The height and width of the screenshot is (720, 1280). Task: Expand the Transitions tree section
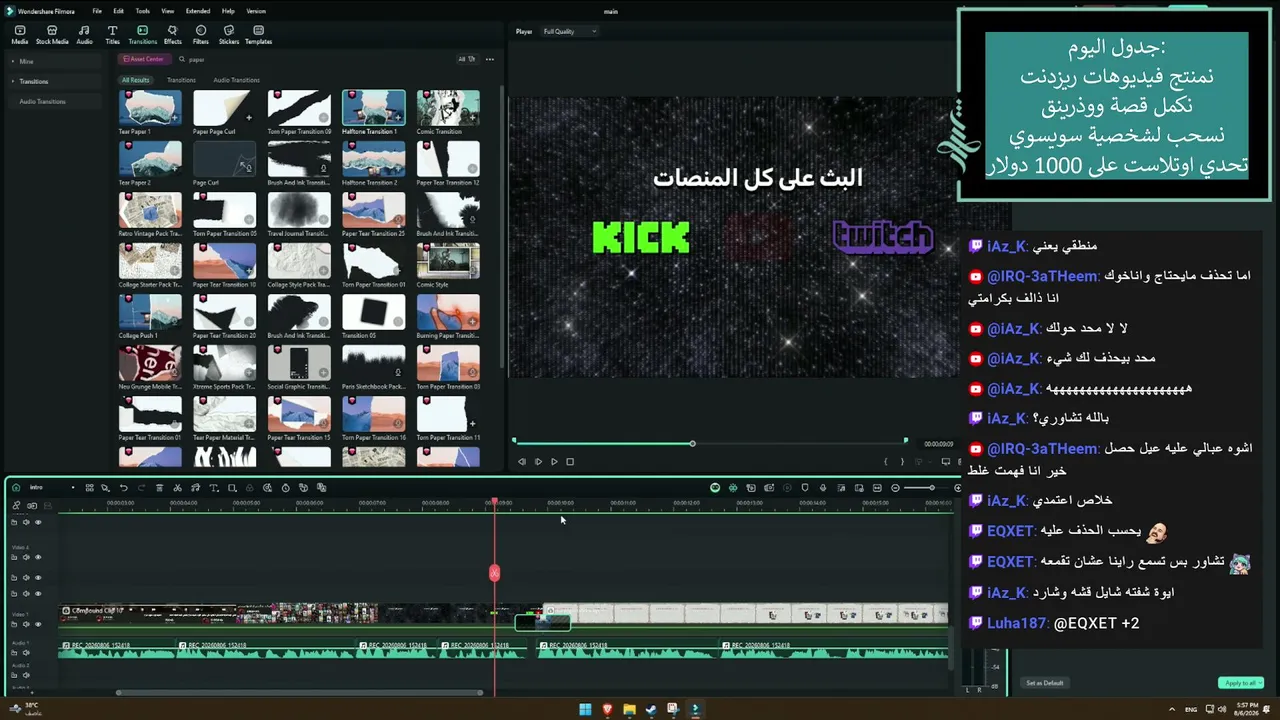tap(13, 82)
